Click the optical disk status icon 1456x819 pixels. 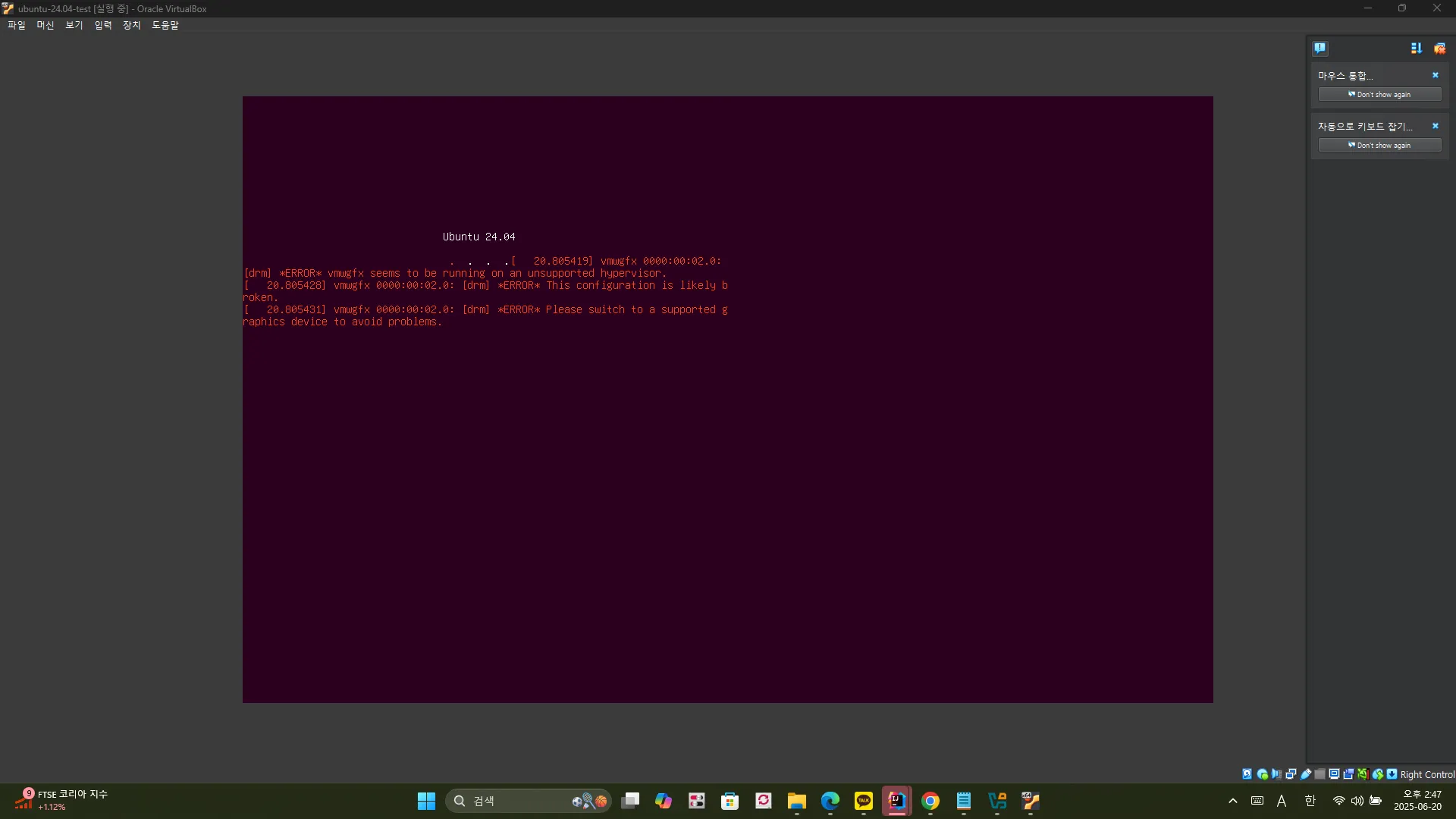(x=1262, y=774)
